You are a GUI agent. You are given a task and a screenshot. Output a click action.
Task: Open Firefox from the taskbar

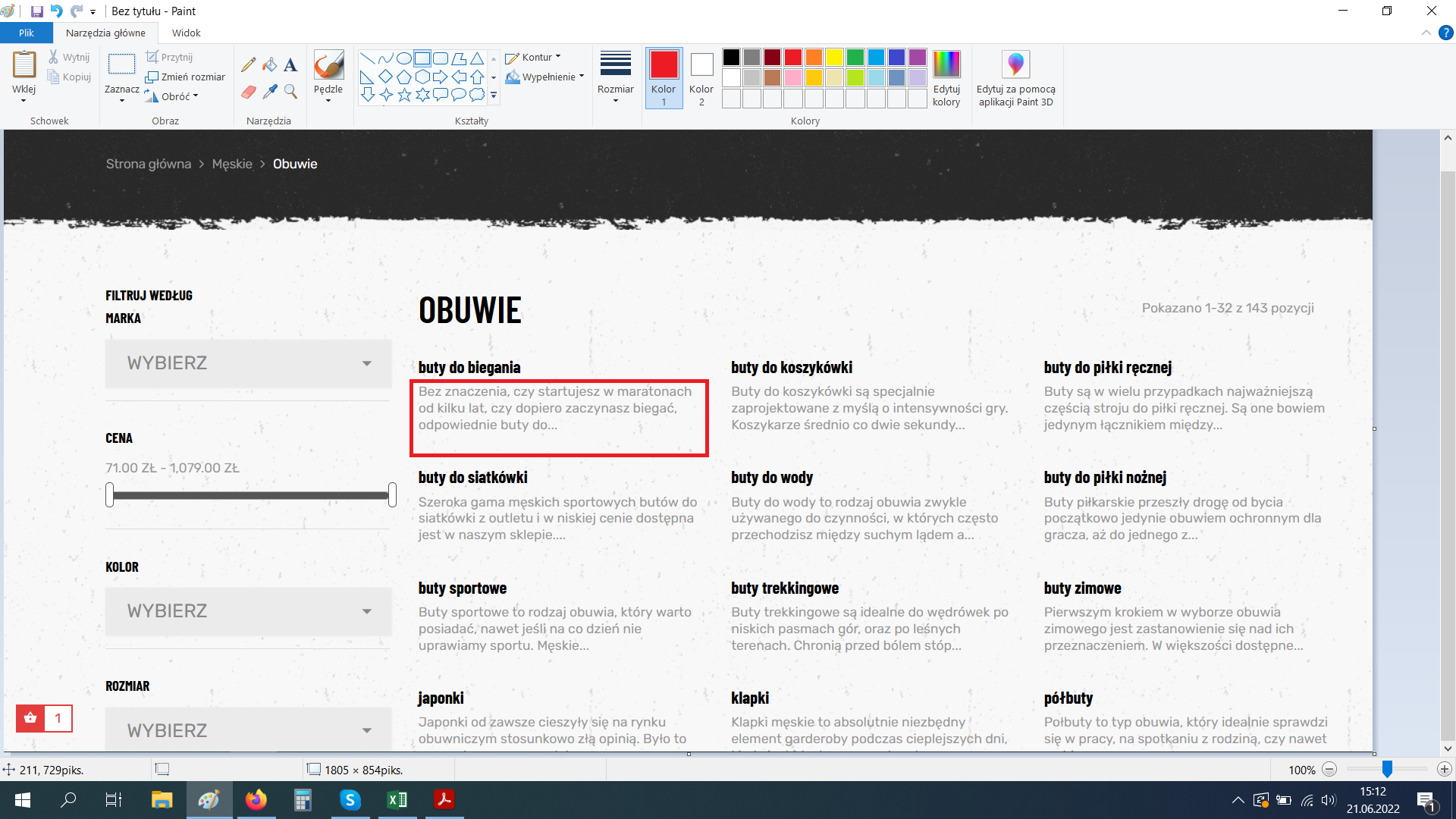[x=256, y=799]
